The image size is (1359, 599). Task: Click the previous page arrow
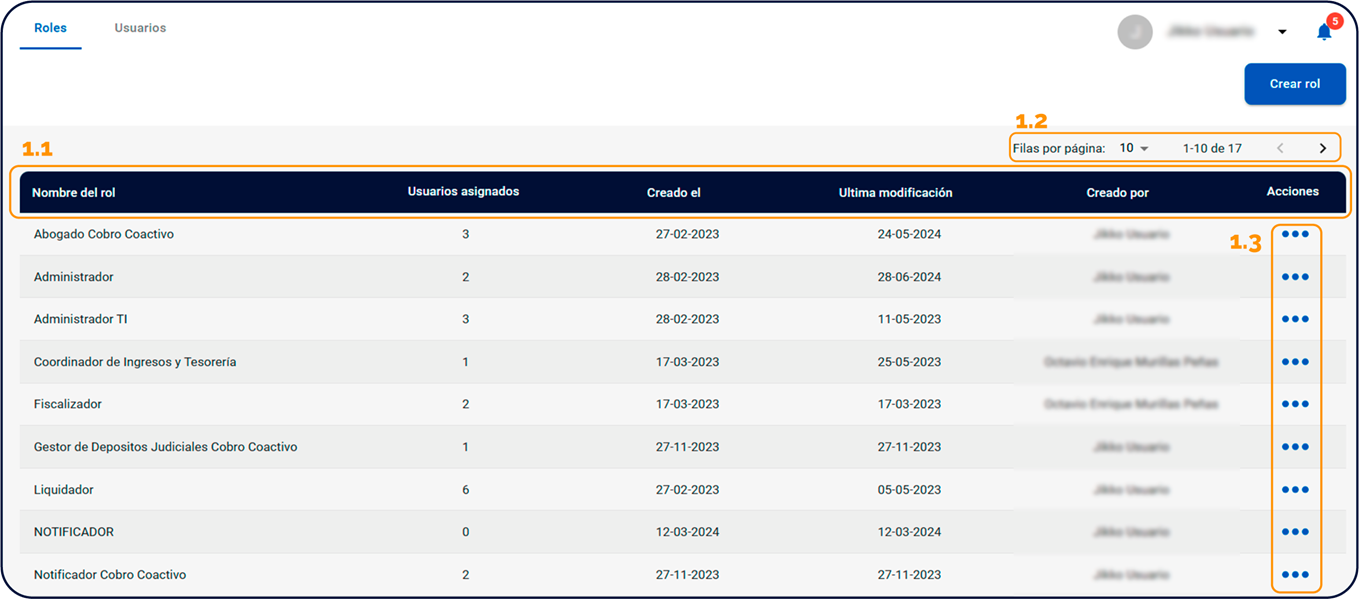(1280, 148)
